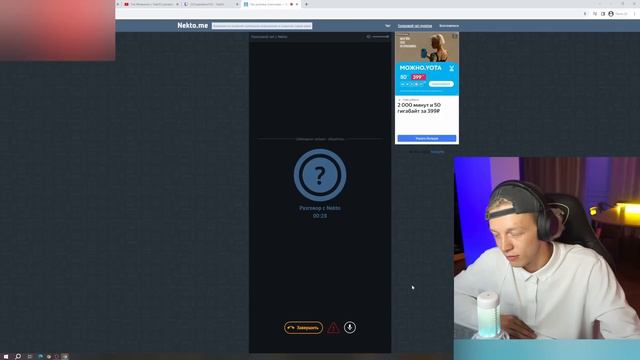
Task: Open the Chrome profile avatar
Action: [611, 14]
